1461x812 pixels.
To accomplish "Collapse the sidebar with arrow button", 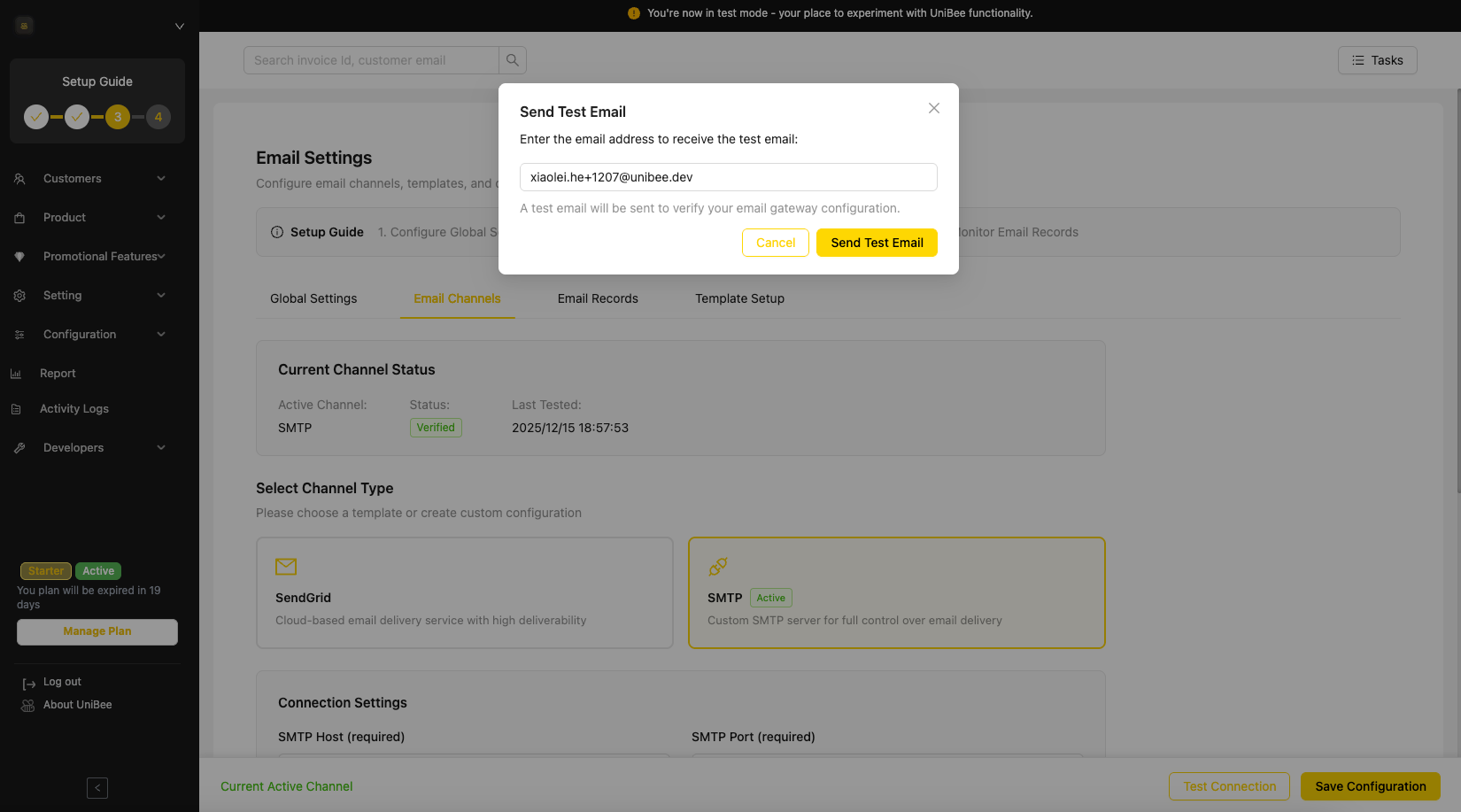I will [97, 788].
